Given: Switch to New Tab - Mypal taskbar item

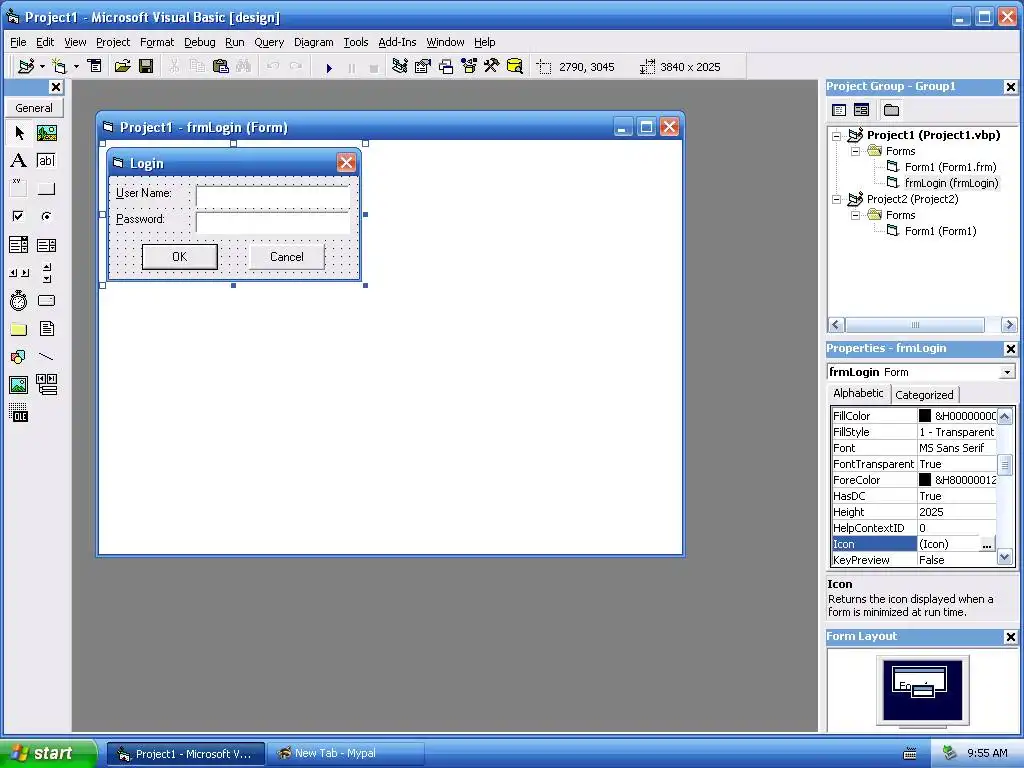Looking at the screenshot, I should [346, 753].
